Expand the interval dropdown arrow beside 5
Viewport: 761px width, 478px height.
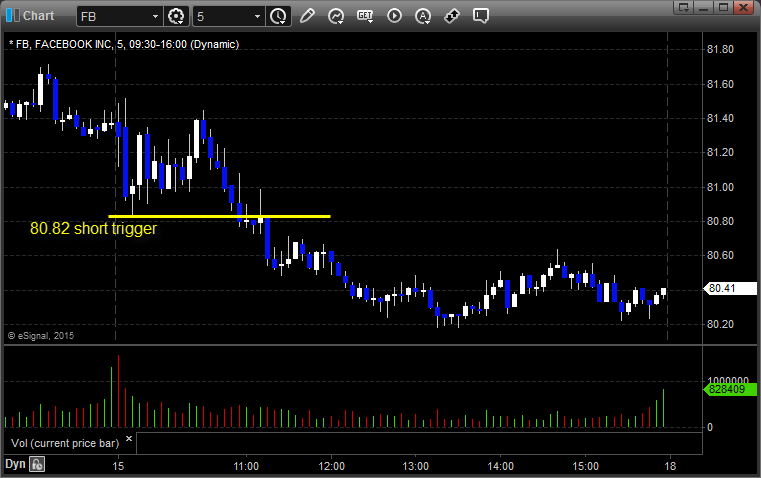257,16
